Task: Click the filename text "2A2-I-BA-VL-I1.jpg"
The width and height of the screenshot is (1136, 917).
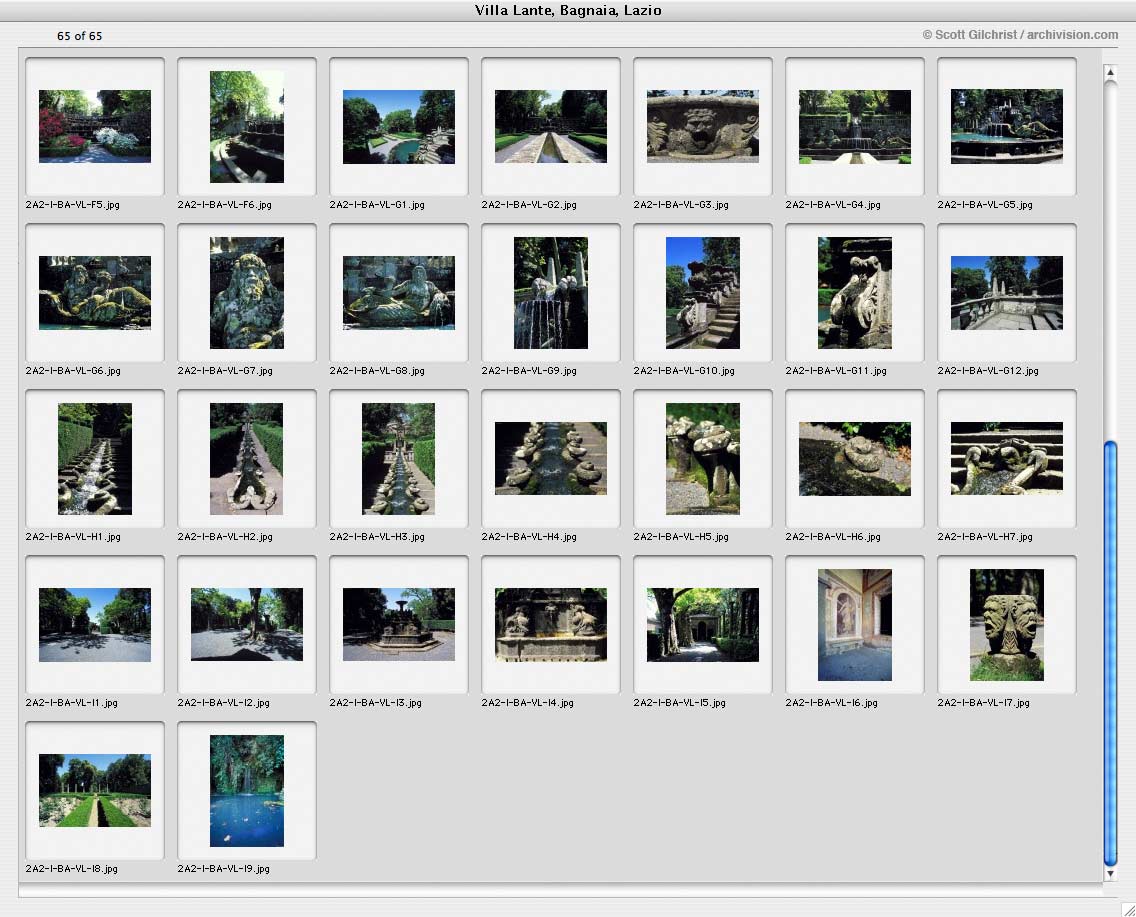Action: [x=72, y=703]
